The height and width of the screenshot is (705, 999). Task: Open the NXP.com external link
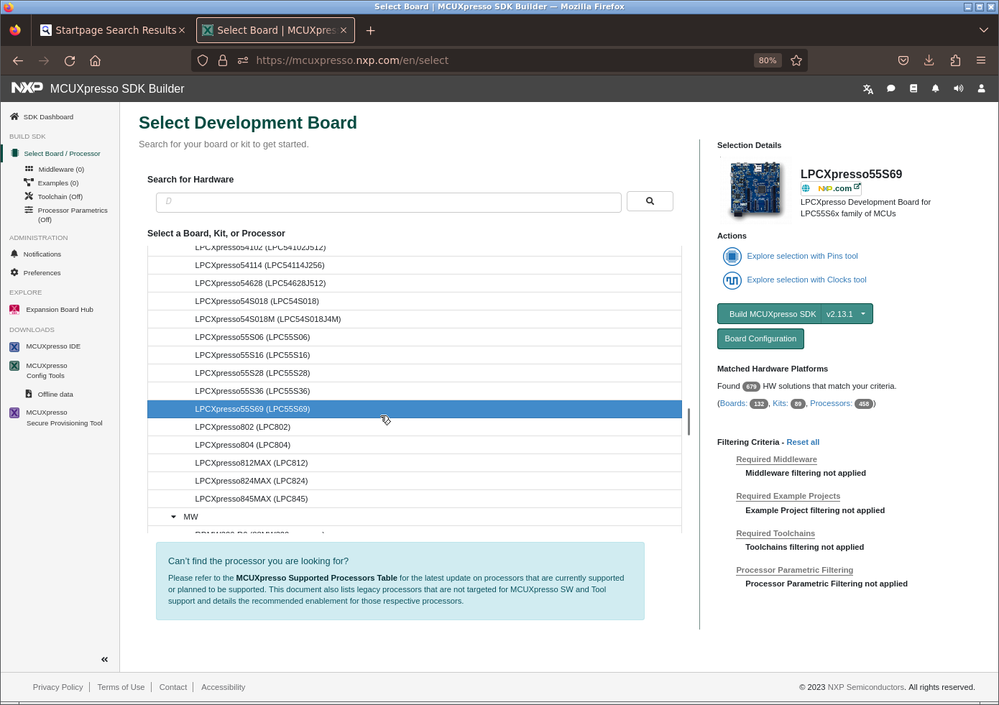[x=831, y=189]
